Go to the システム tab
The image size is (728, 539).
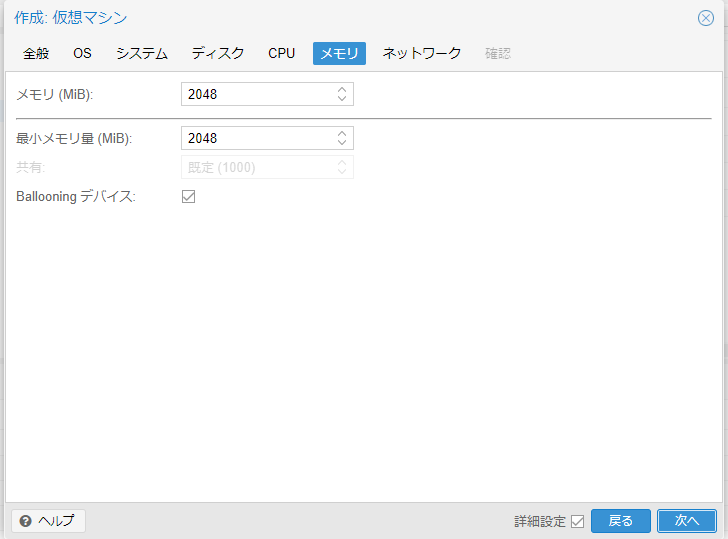[x=141, y=54]
